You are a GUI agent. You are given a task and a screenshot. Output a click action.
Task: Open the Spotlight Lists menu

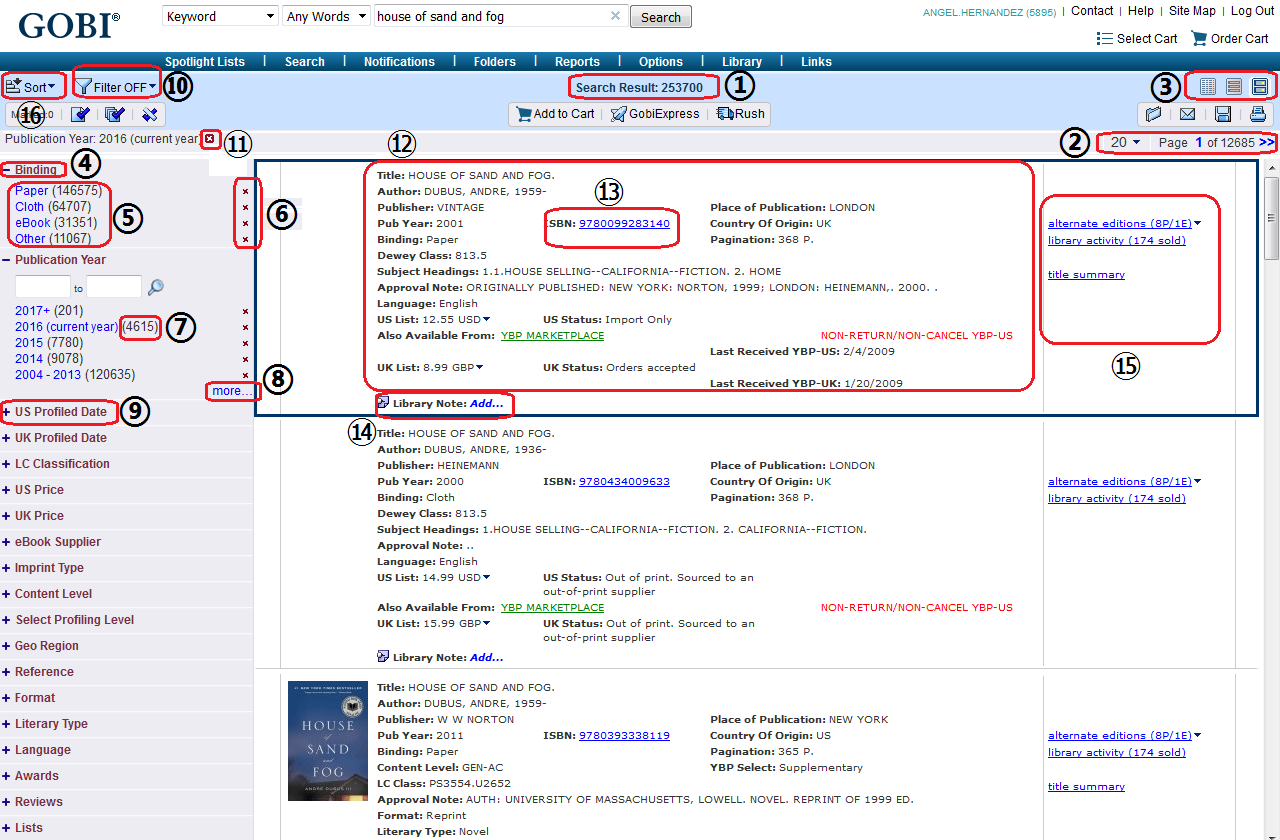(x=204, y=61)
